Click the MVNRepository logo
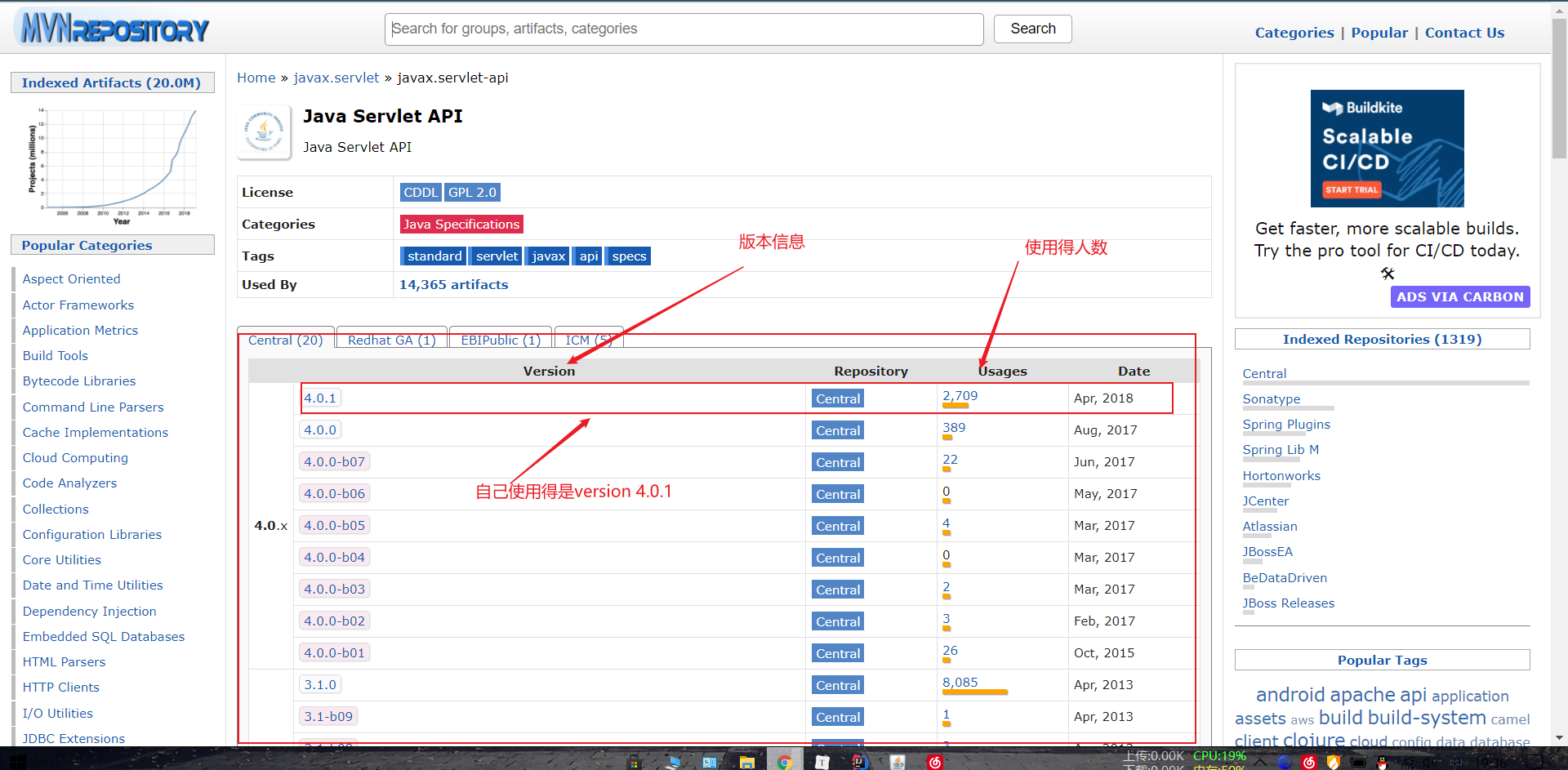The width and height of the screenshot is (1568, 770). point(111,29)
